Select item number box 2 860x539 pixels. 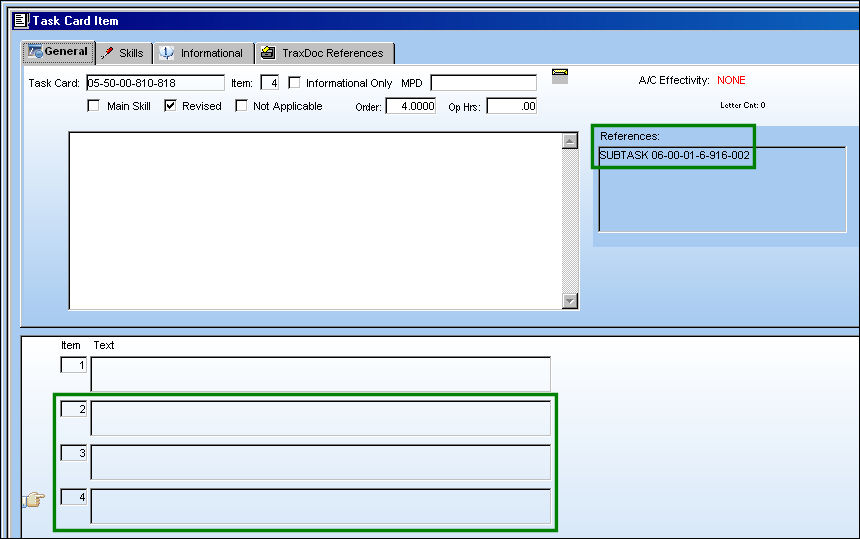tap(73, 409)
